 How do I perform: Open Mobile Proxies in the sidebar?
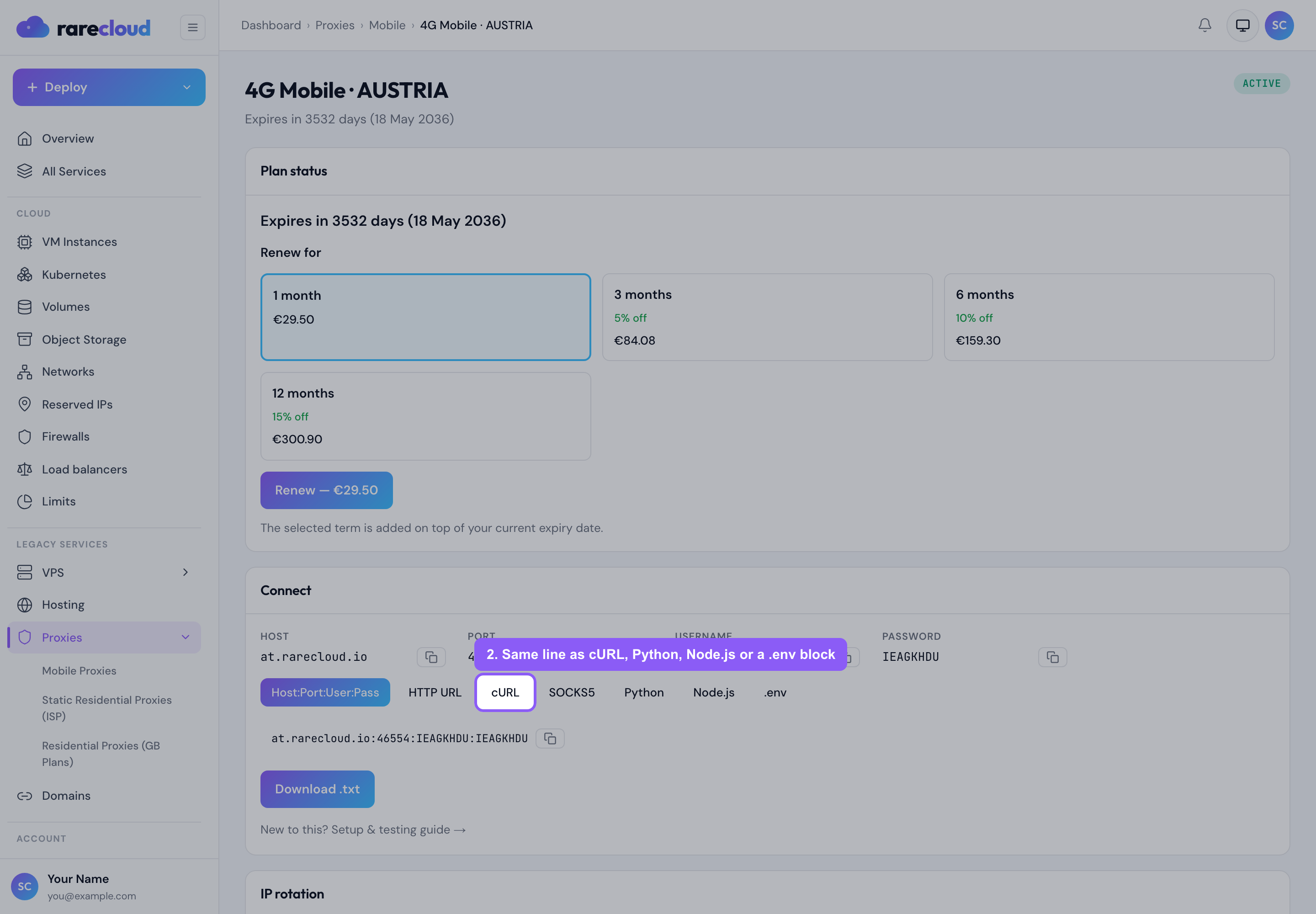[x=79, y=670]
